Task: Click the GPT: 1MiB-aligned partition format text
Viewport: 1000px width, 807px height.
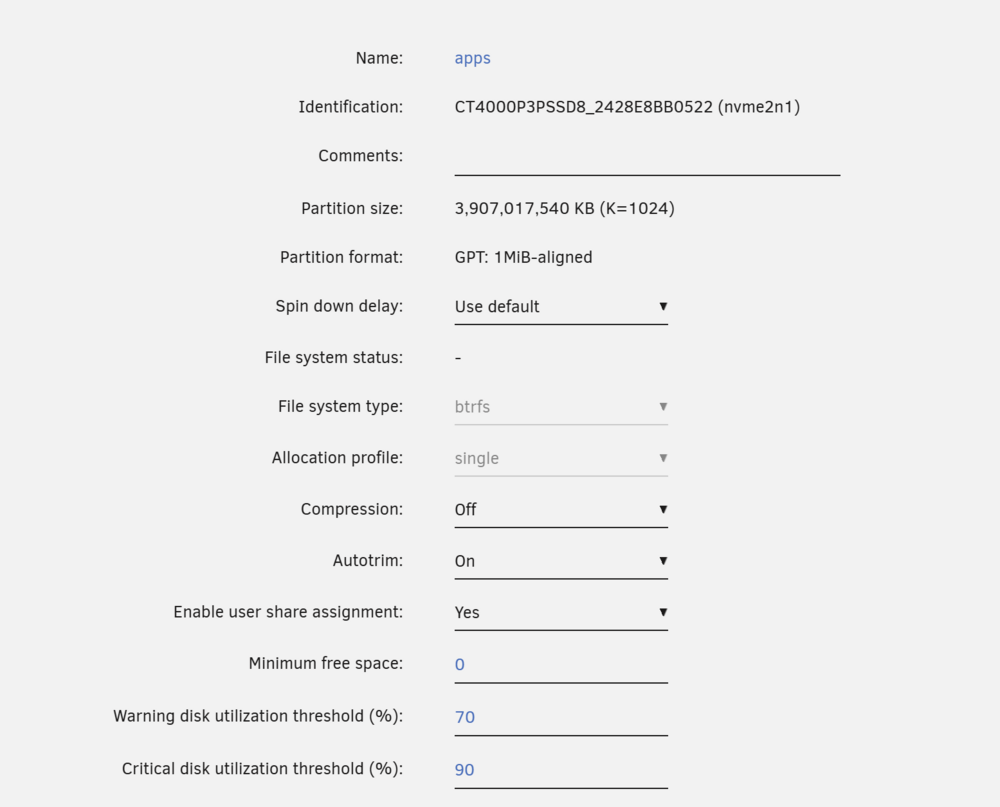Action: [524, 258]
